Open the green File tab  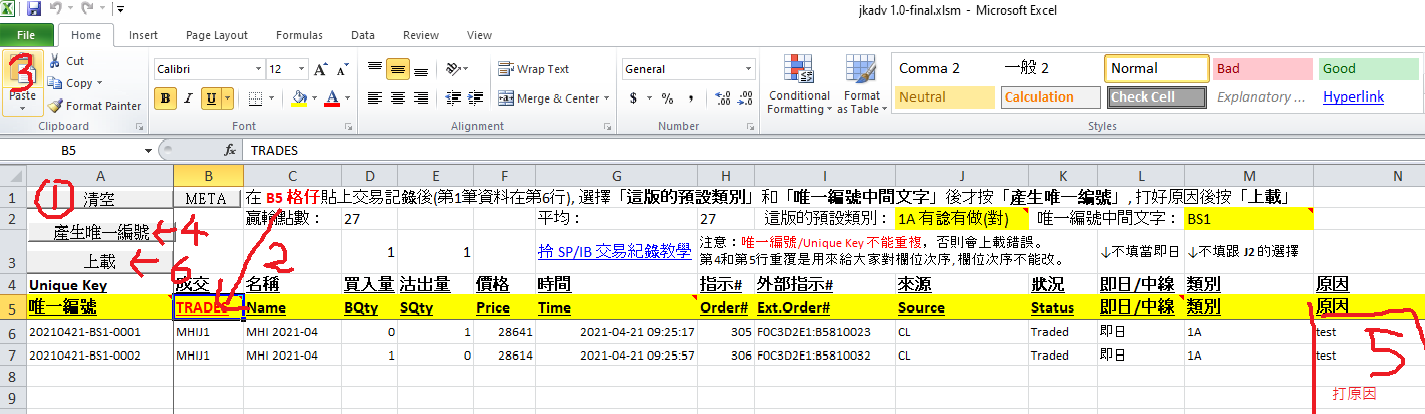[x=27, y=35]
